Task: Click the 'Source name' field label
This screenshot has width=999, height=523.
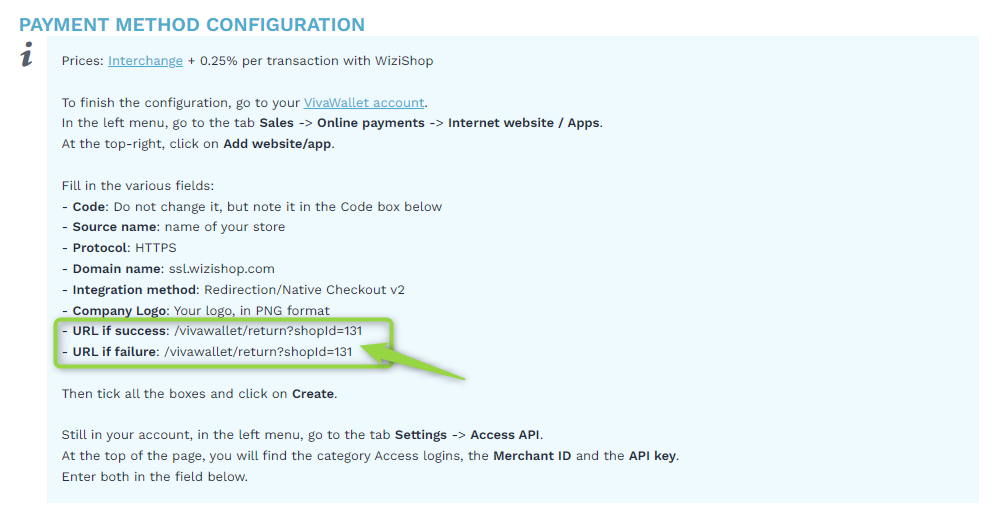Action: pyautogui.click(x=115, y=227)
